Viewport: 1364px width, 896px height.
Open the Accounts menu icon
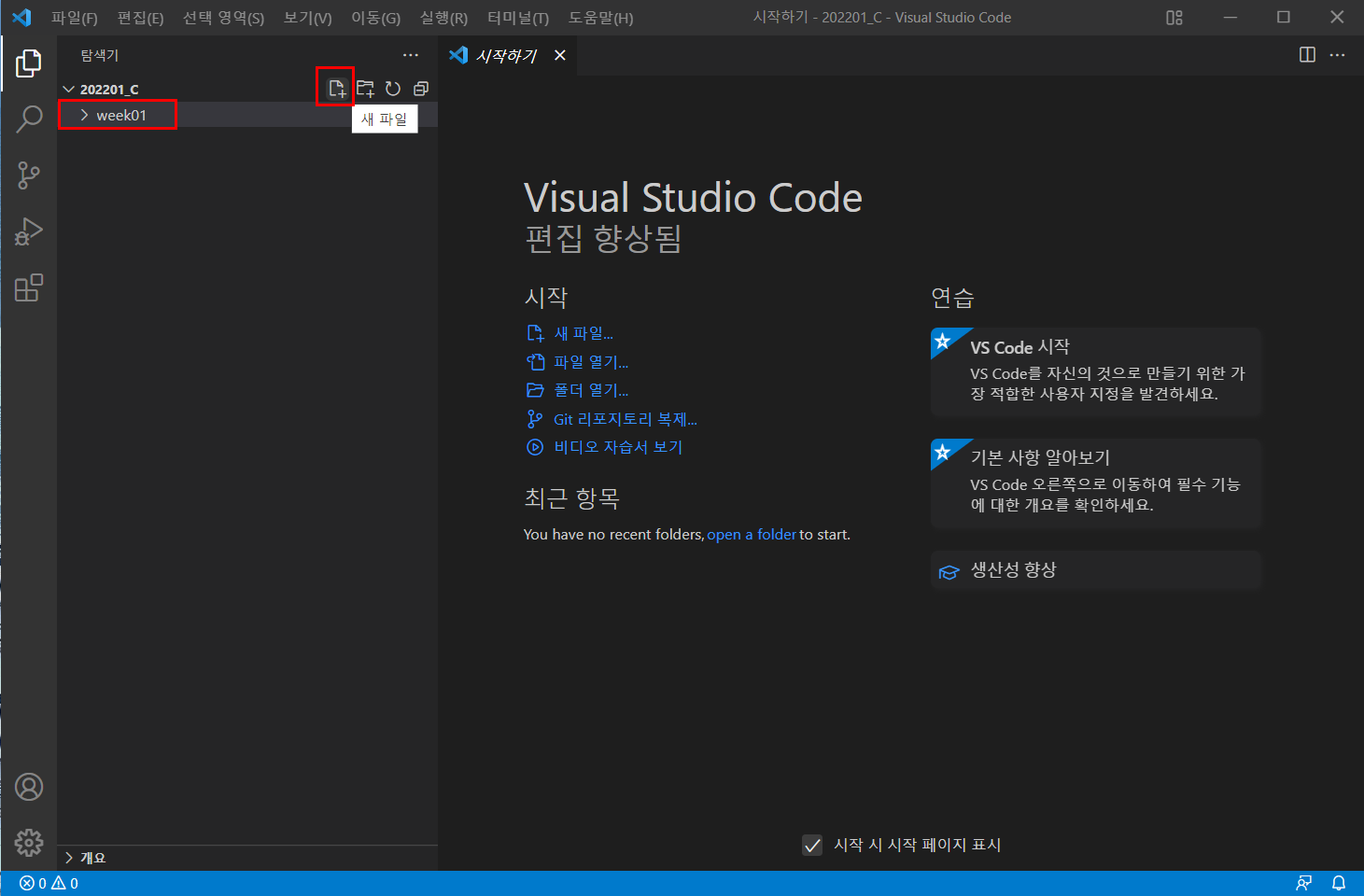pyautogui.click(x=29, y=787)
